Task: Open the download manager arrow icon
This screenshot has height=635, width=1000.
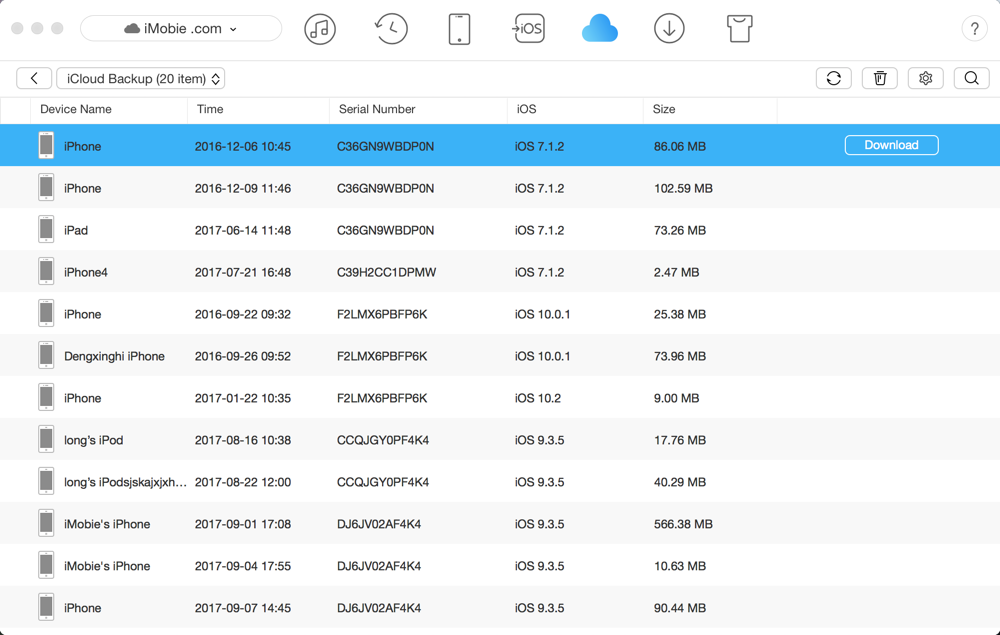Action: click(669, 29)
